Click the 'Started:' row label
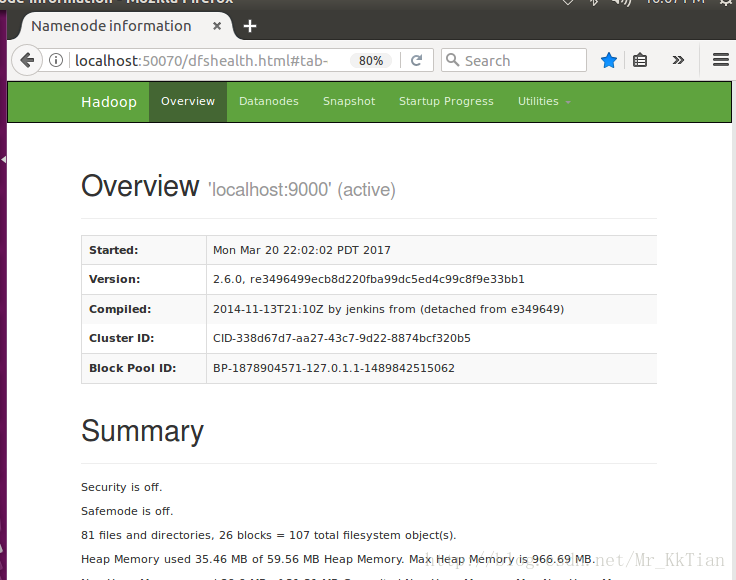 tap(114, 250)
